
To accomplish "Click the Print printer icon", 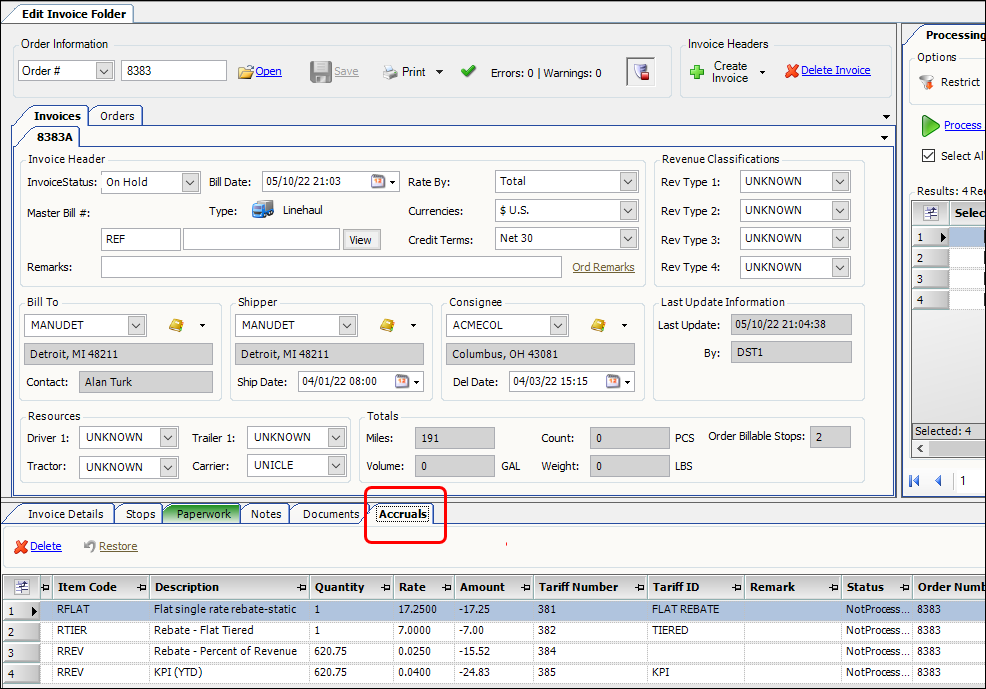I will [390, 72].
